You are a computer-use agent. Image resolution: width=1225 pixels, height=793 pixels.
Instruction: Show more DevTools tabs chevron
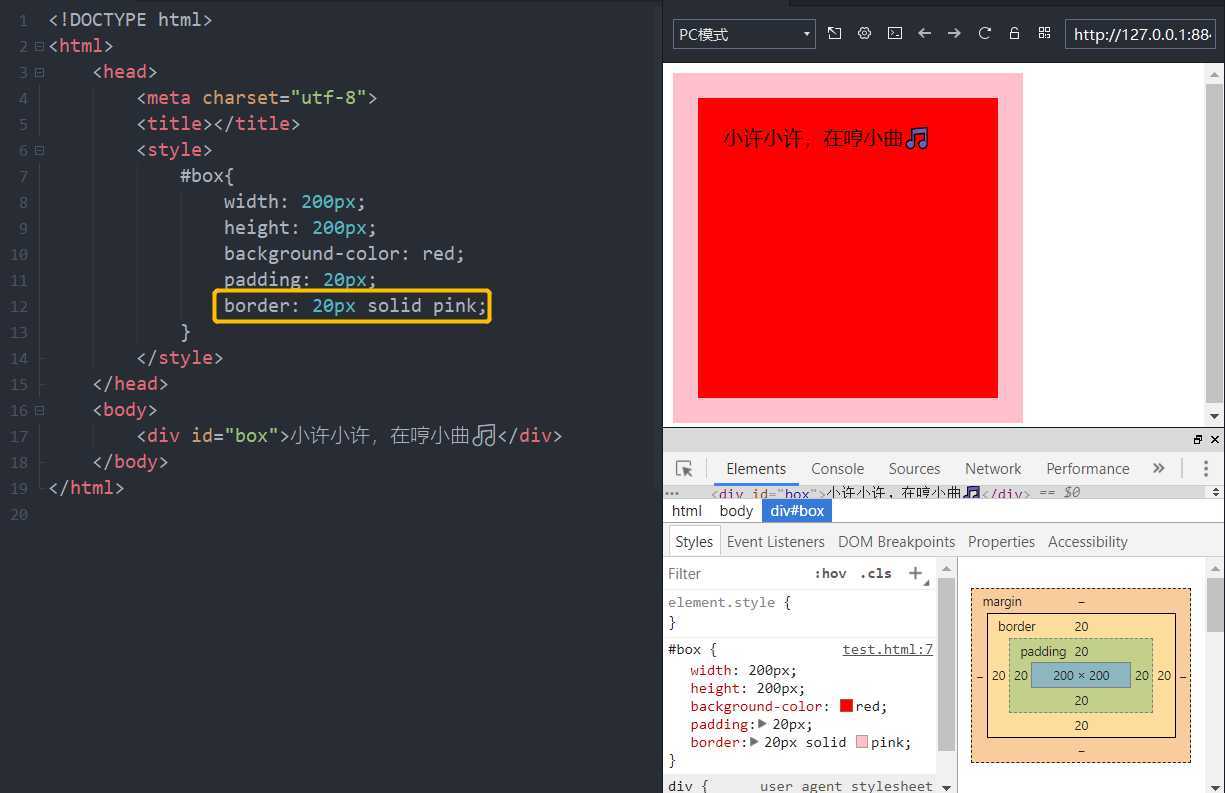point(1158,468)
